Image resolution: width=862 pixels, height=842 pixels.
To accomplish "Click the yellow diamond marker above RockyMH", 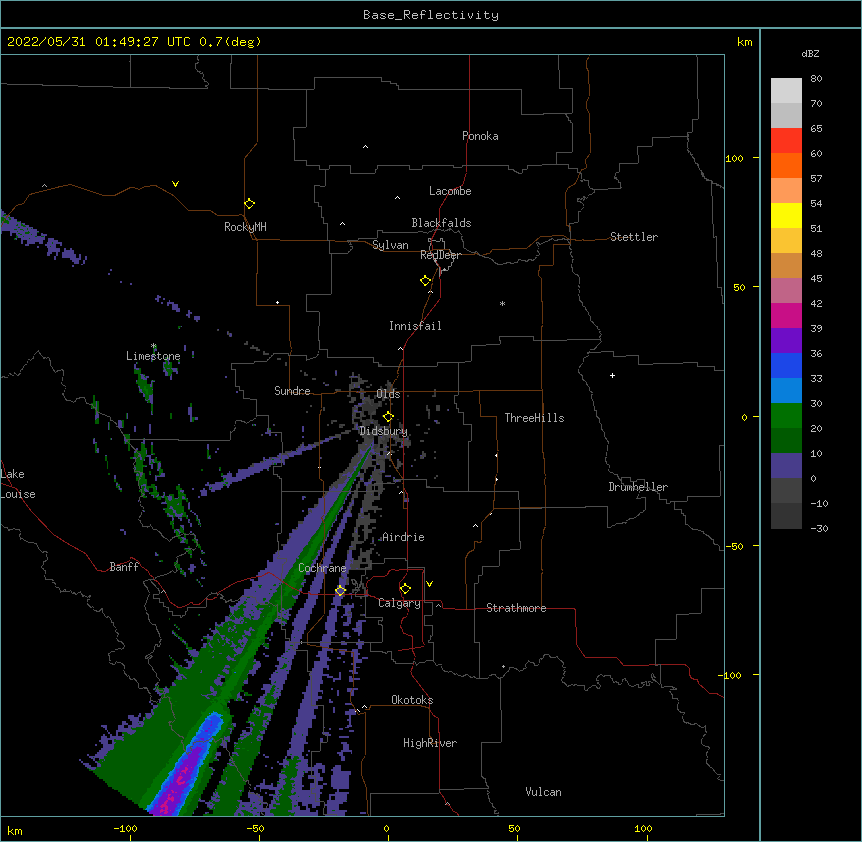I will (x=250, y=204).
